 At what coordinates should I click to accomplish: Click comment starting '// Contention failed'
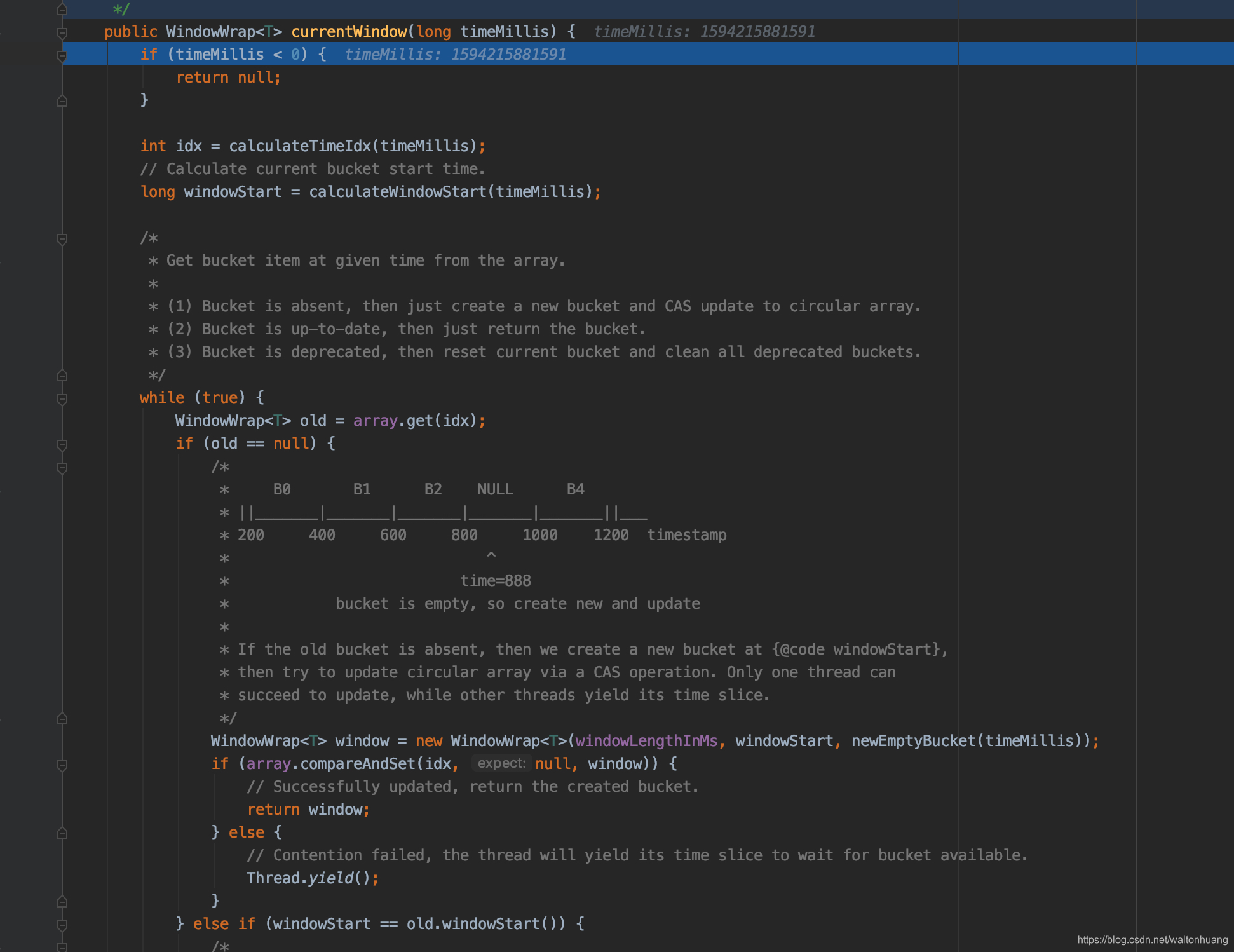pos(637,855)
